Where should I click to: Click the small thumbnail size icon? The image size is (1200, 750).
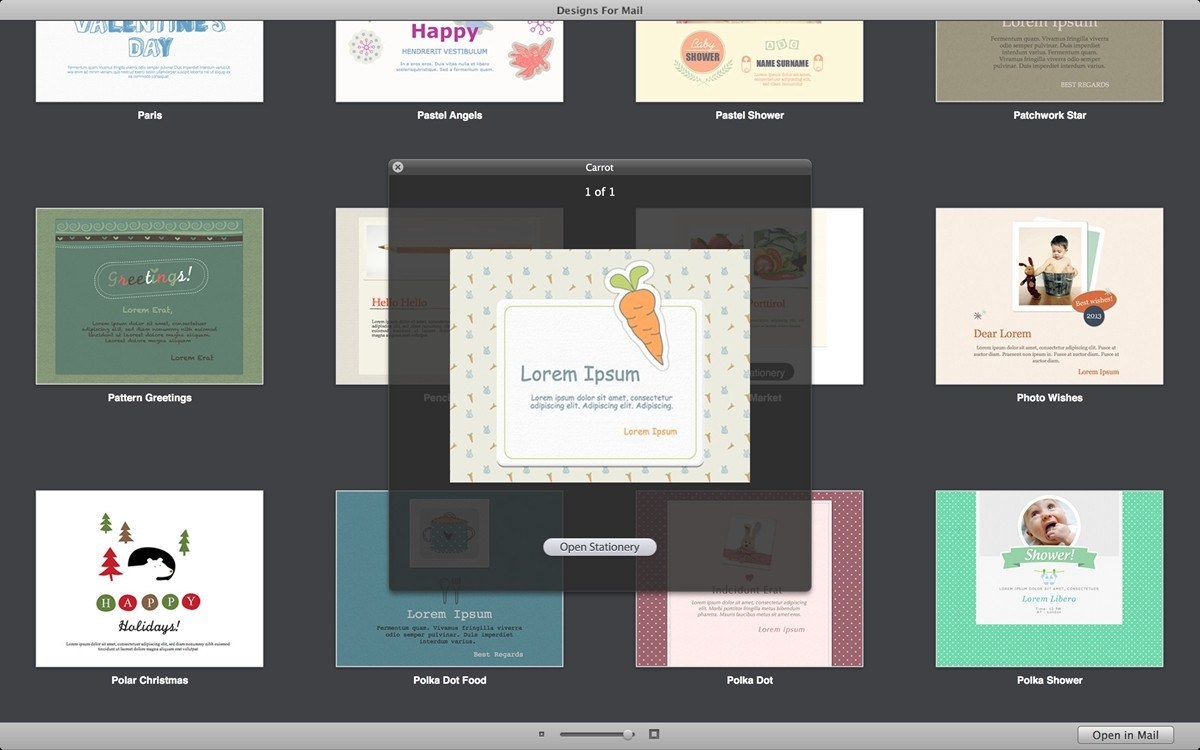[541, 734]
